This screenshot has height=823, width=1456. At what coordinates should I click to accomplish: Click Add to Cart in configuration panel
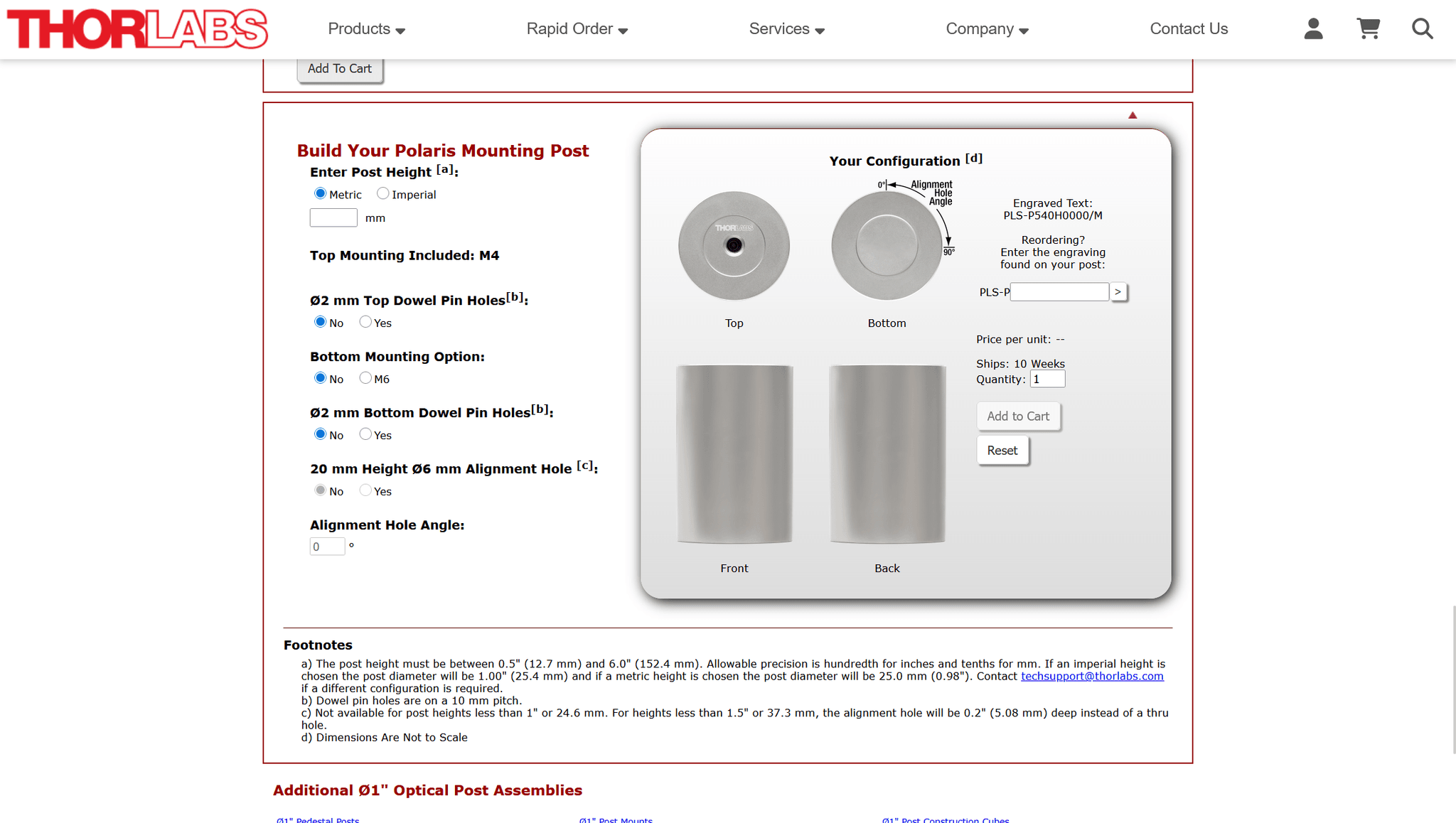pyautogui.click(x=1018, y=416)
